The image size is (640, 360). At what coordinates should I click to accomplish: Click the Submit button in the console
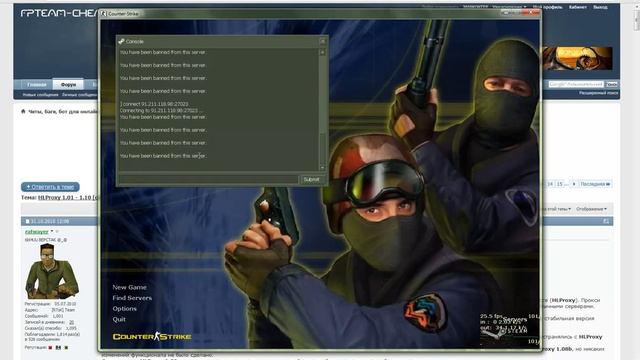point(312,179)
